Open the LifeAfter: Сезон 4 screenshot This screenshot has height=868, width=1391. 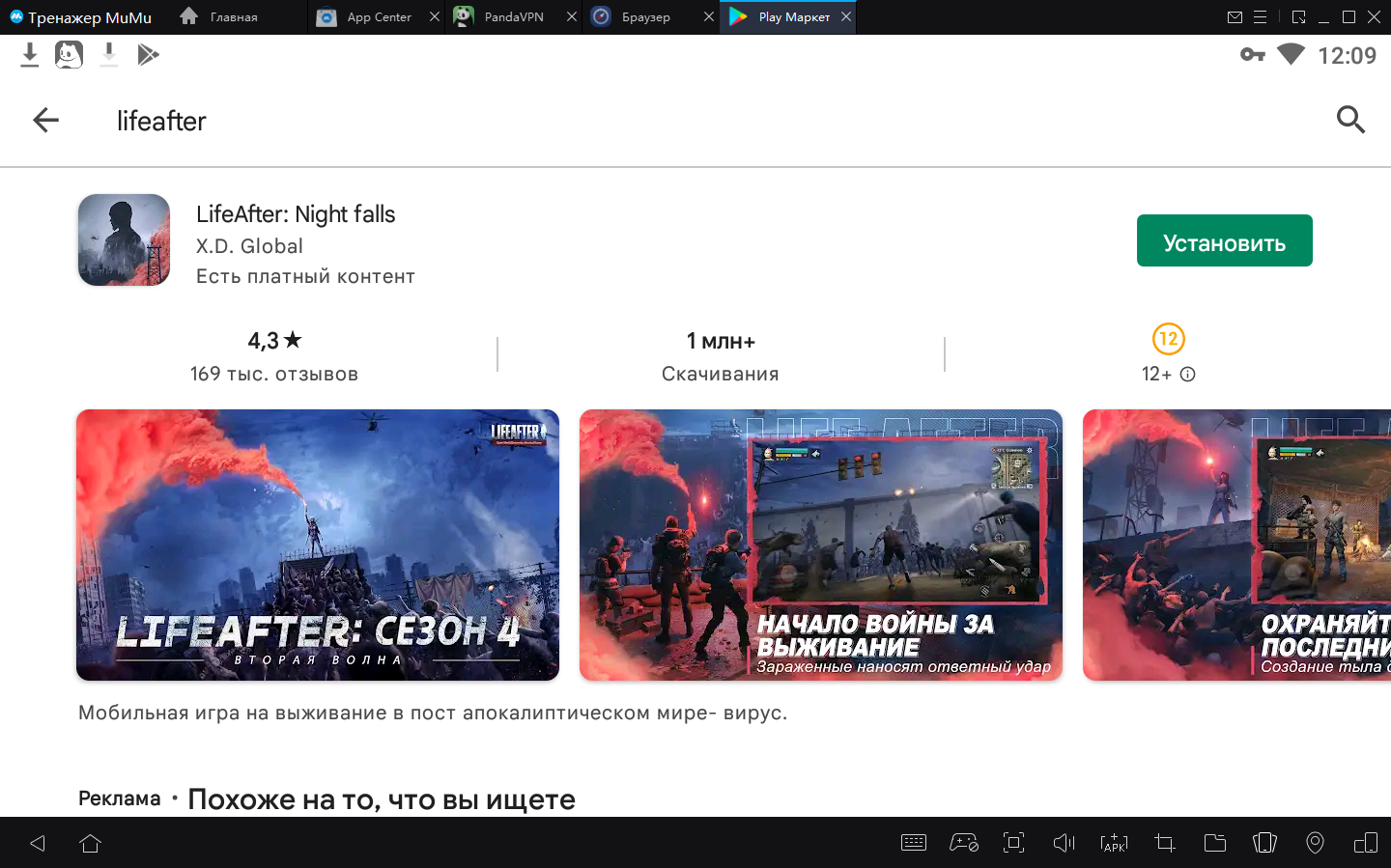(317, 545)
